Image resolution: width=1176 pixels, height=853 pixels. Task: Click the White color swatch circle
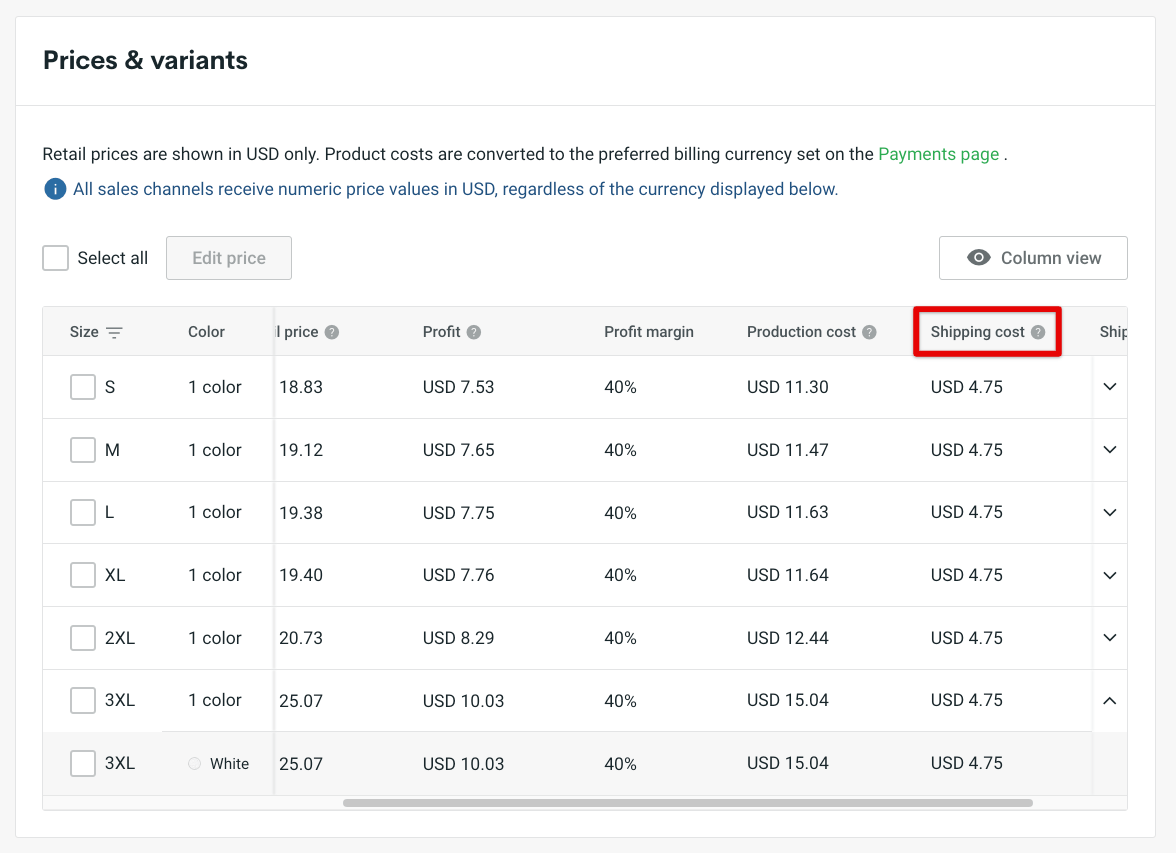click(x=195, y=764)
